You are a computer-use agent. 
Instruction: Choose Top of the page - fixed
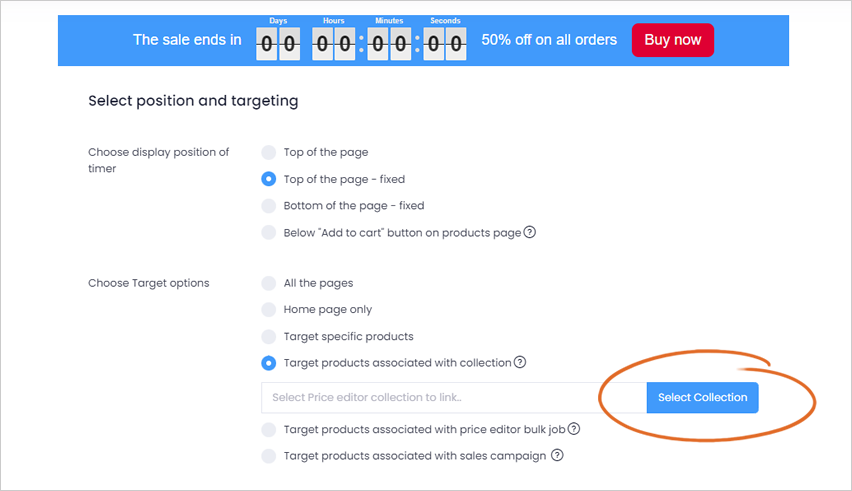[x=268, y=179]
